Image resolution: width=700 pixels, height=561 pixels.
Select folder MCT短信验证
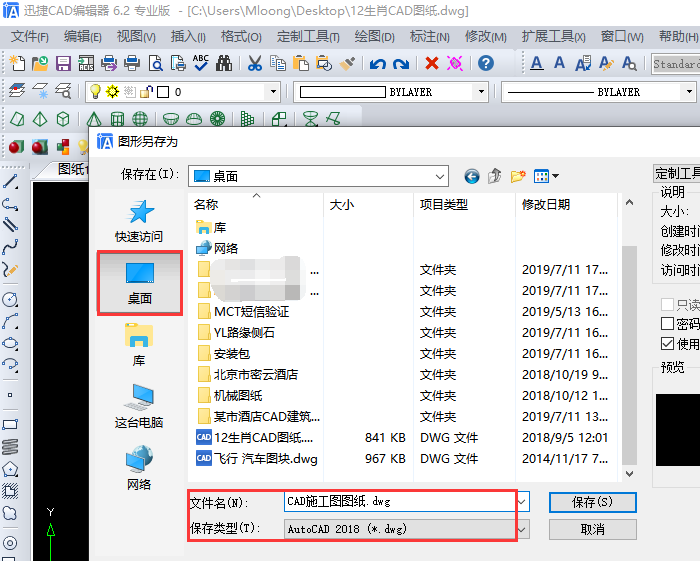[x=243, y=312]
